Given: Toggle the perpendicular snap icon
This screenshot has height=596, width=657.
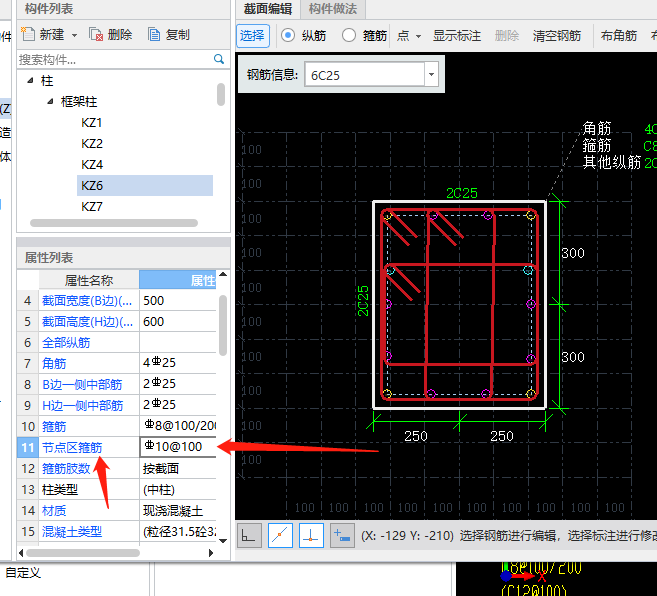Looking at the screenshot, I should [311, 535].
